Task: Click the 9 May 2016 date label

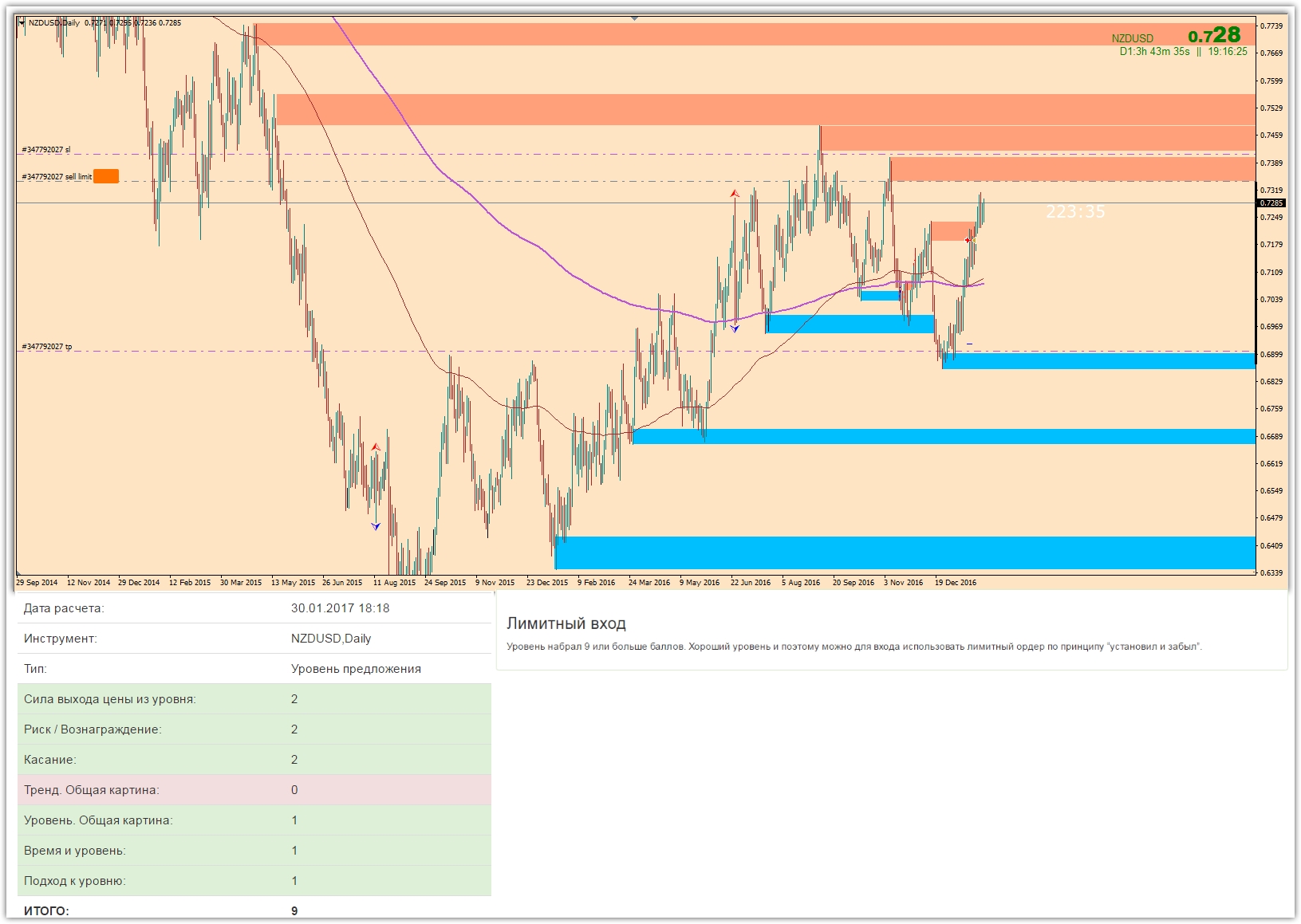Action: tap(700, 583)
